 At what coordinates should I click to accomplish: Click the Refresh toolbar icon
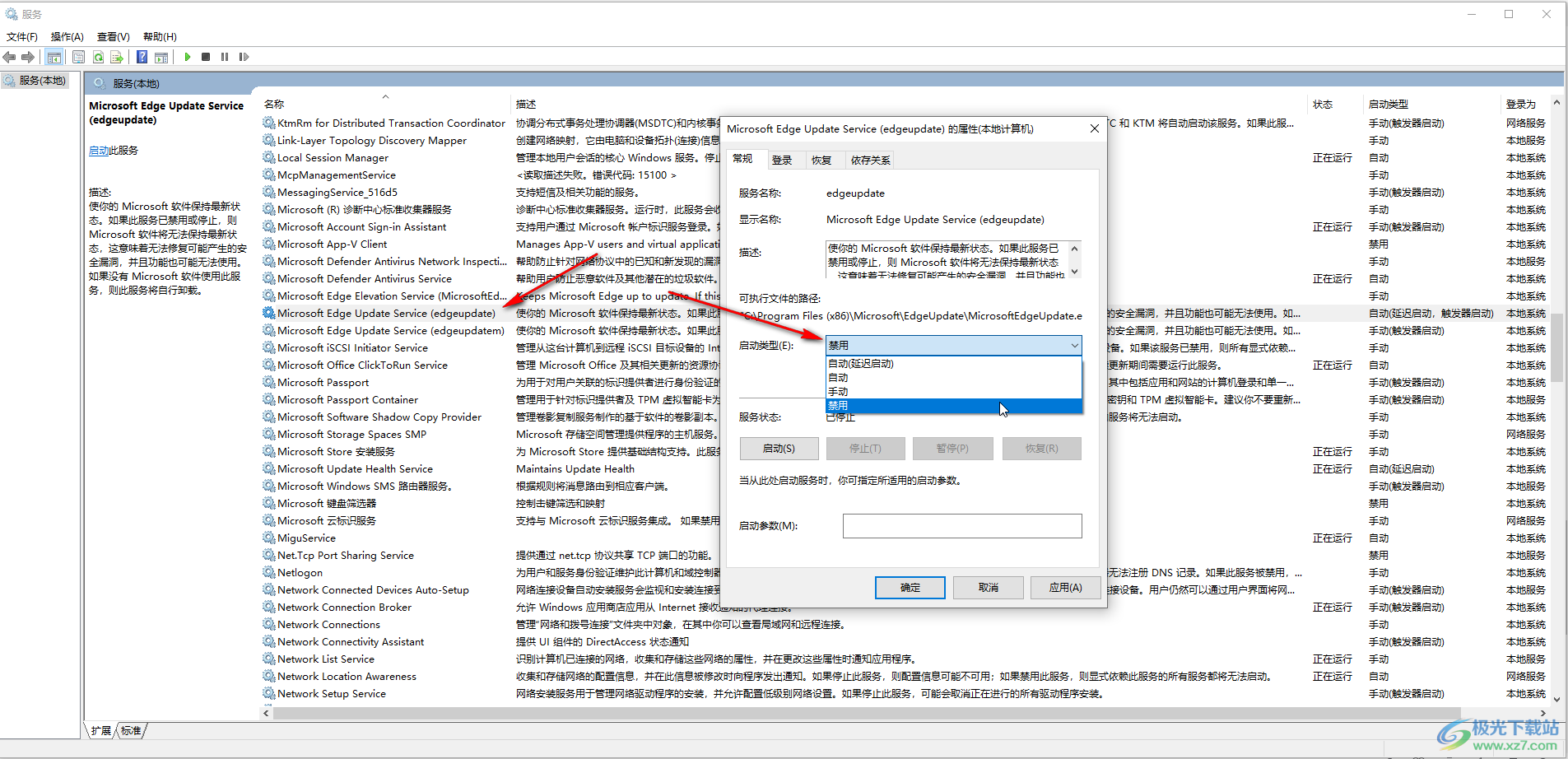point(98,57)
